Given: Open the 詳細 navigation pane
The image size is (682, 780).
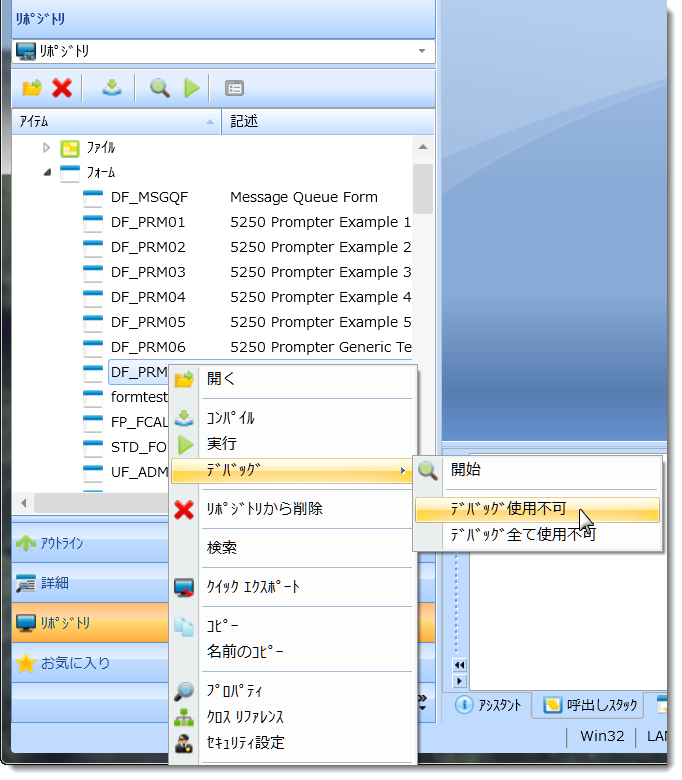Looking at the screenshot, I should tap(90, 583).
